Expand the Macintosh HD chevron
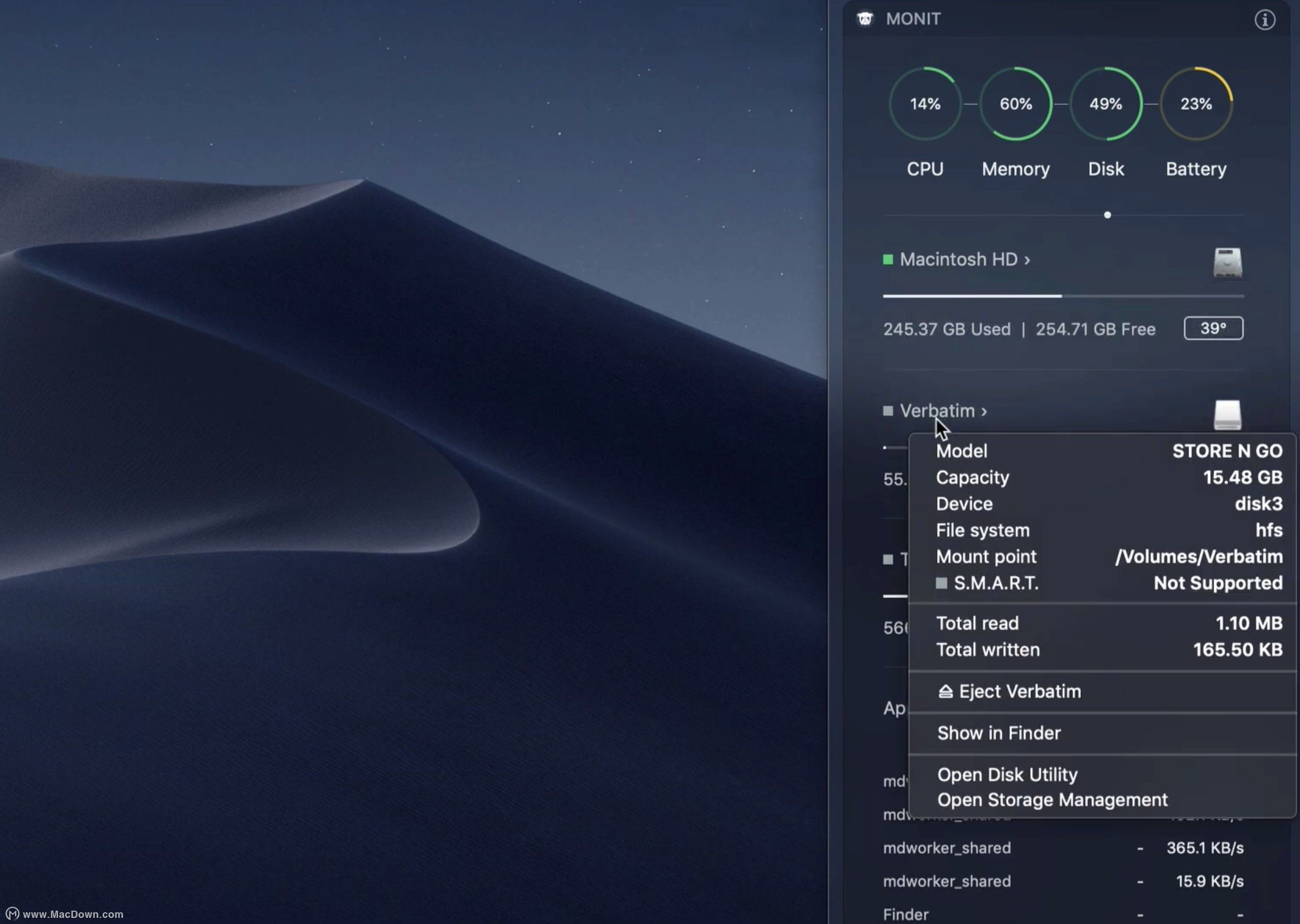This screenshot has width=1300, height=924. (x=1027, y=260)
